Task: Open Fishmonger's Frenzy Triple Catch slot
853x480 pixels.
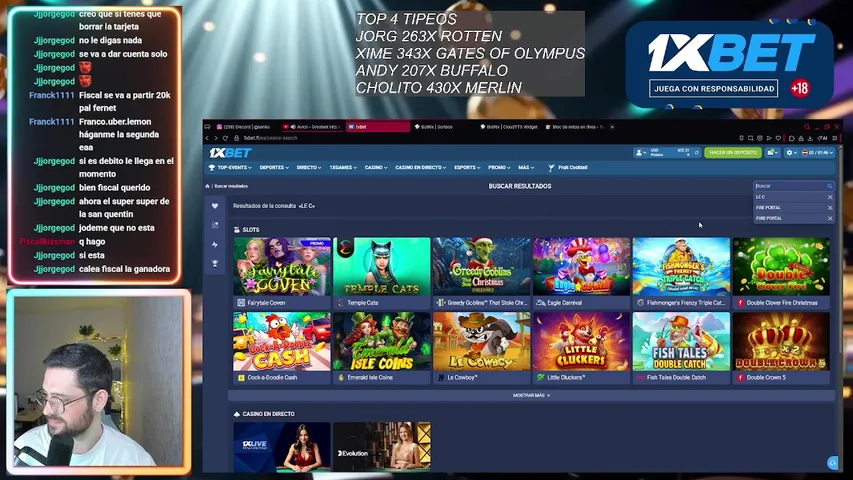Action: point(681,273)
